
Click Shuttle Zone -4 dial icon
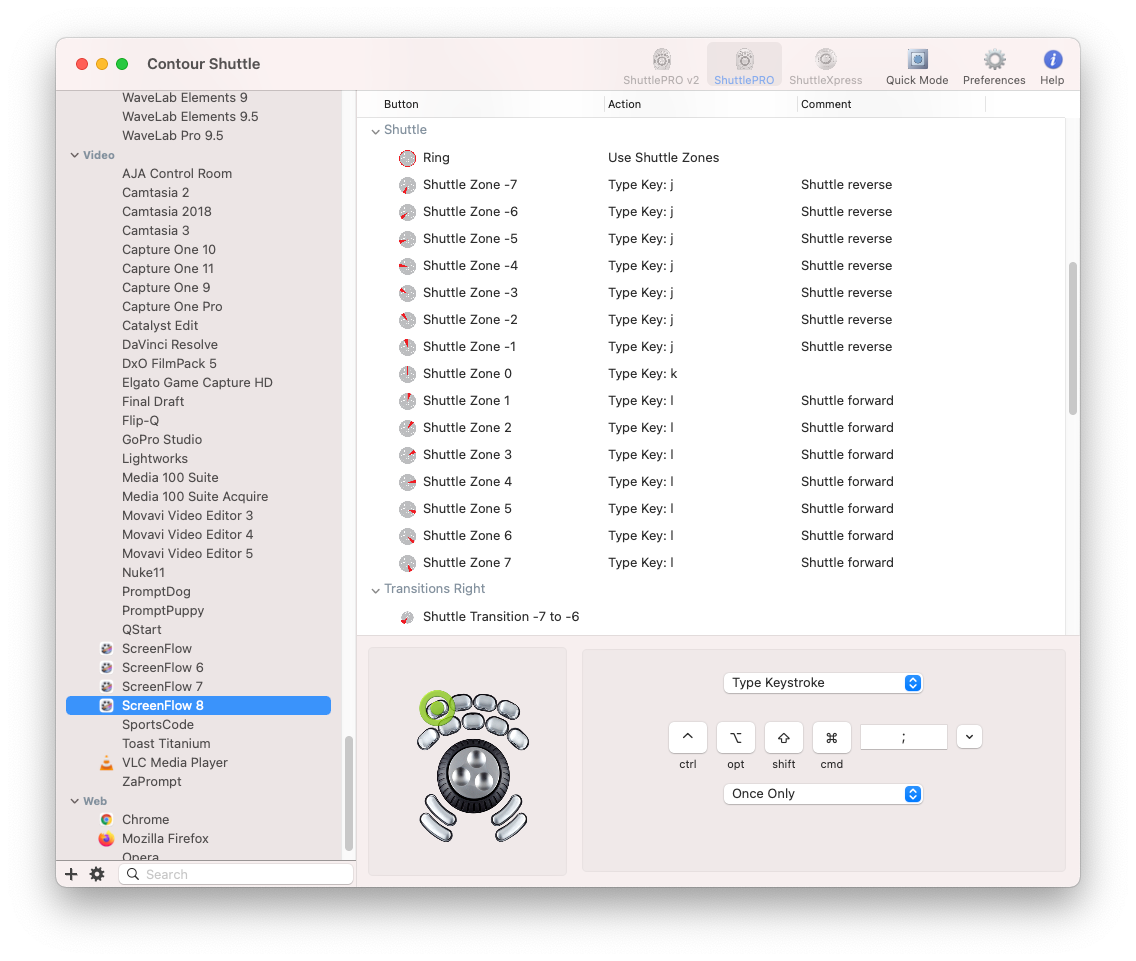click(408, 266)
